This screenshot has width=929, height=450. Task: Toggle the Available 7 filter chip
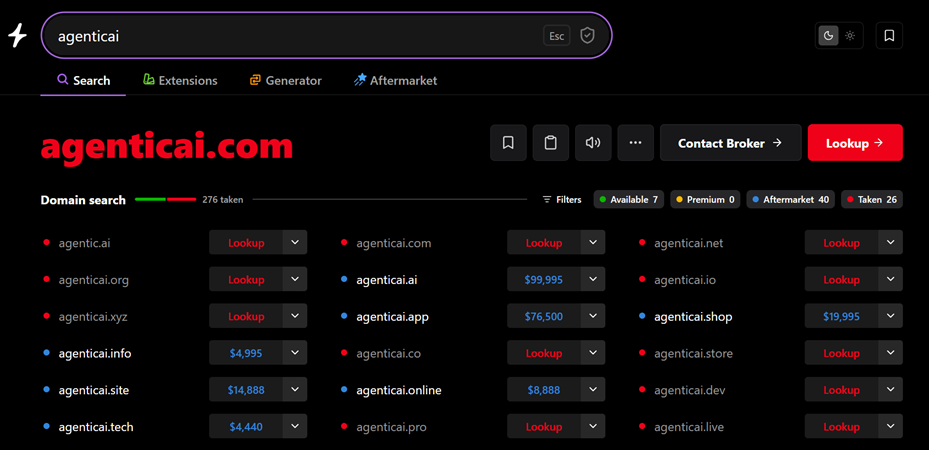pyautogui.click(x=629, y=200)
